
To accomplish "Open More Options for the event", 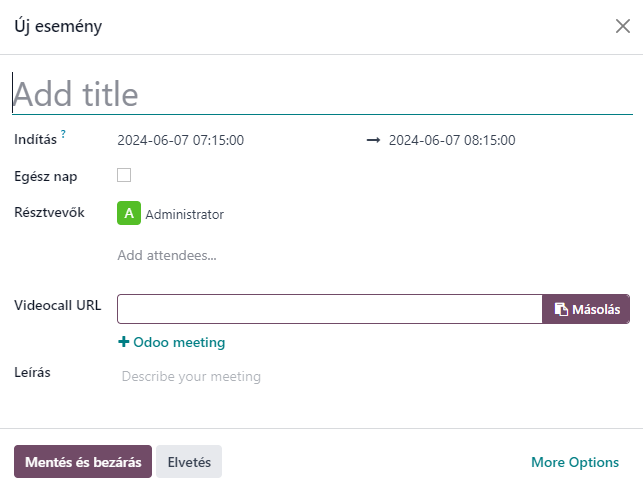I will pos(575,462).
